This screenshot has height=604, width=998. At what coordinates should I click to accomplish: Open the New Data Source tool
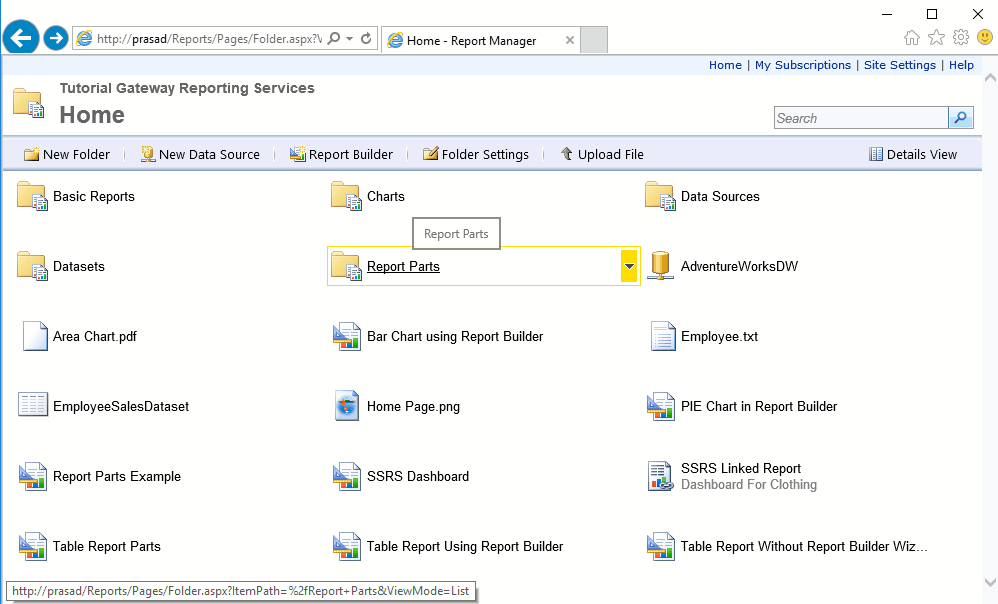point(147,154)
